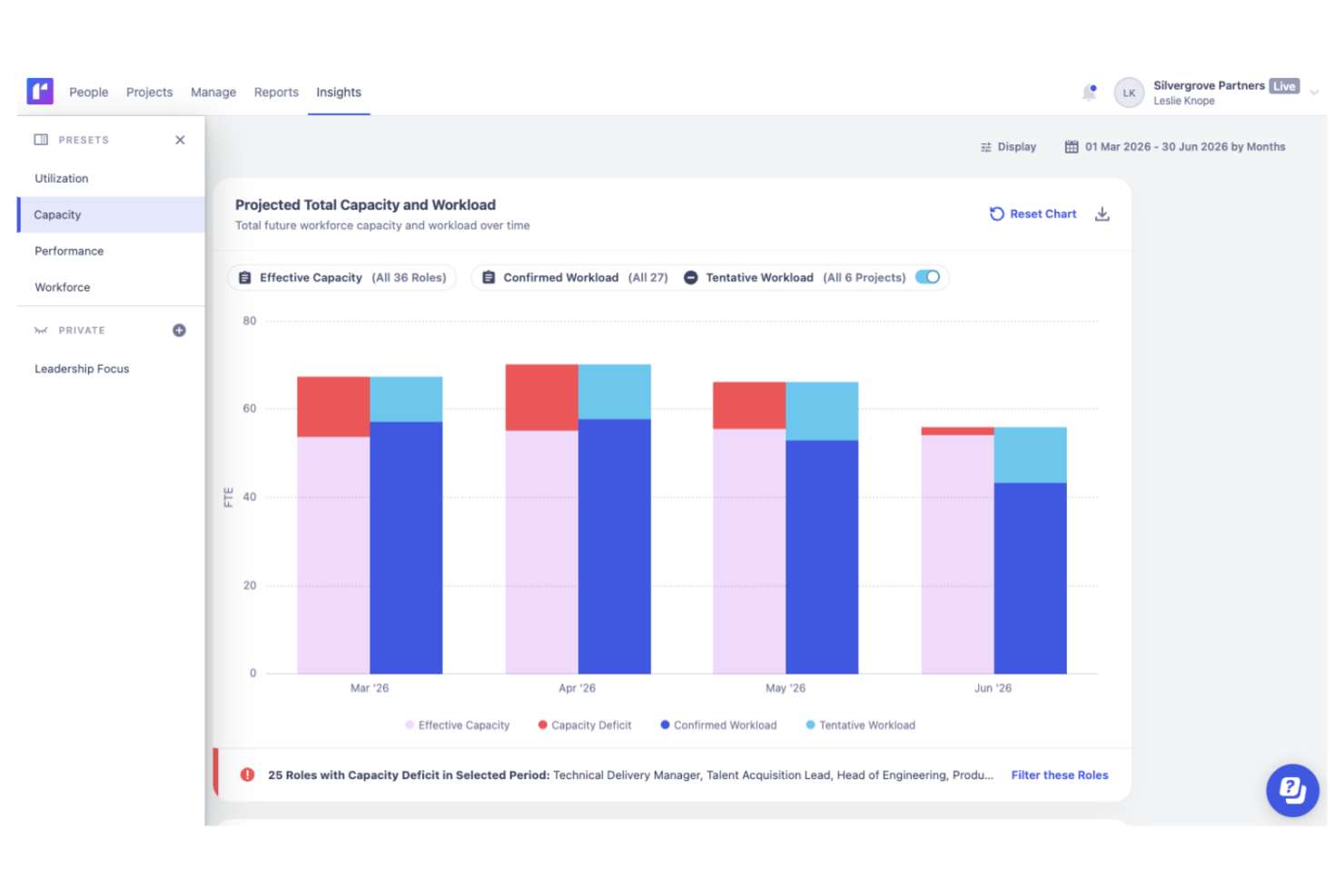This screenshot has width=1344, height=896.
Task: Open the Reports menu
Action: [x=276, y=93]
